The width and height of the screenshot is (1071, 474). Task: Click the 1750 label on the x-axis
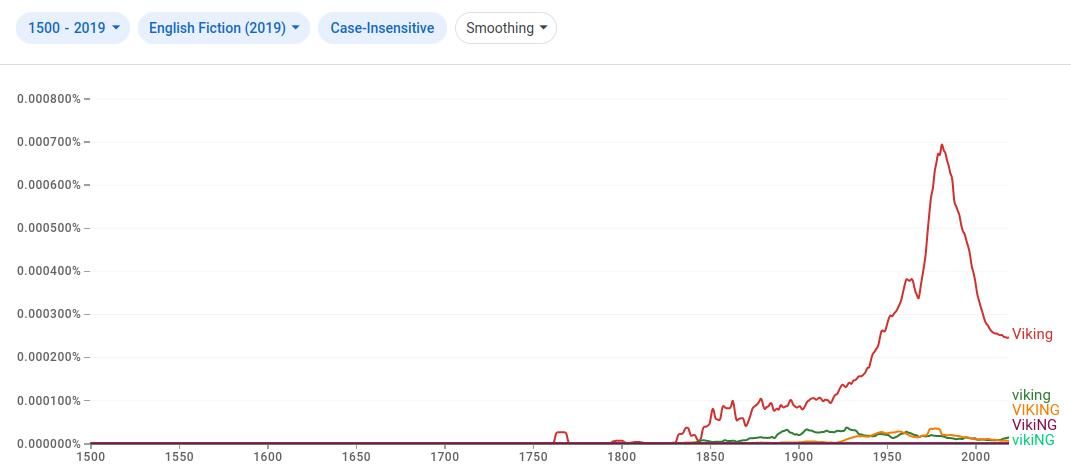click(x=533, y=457)
